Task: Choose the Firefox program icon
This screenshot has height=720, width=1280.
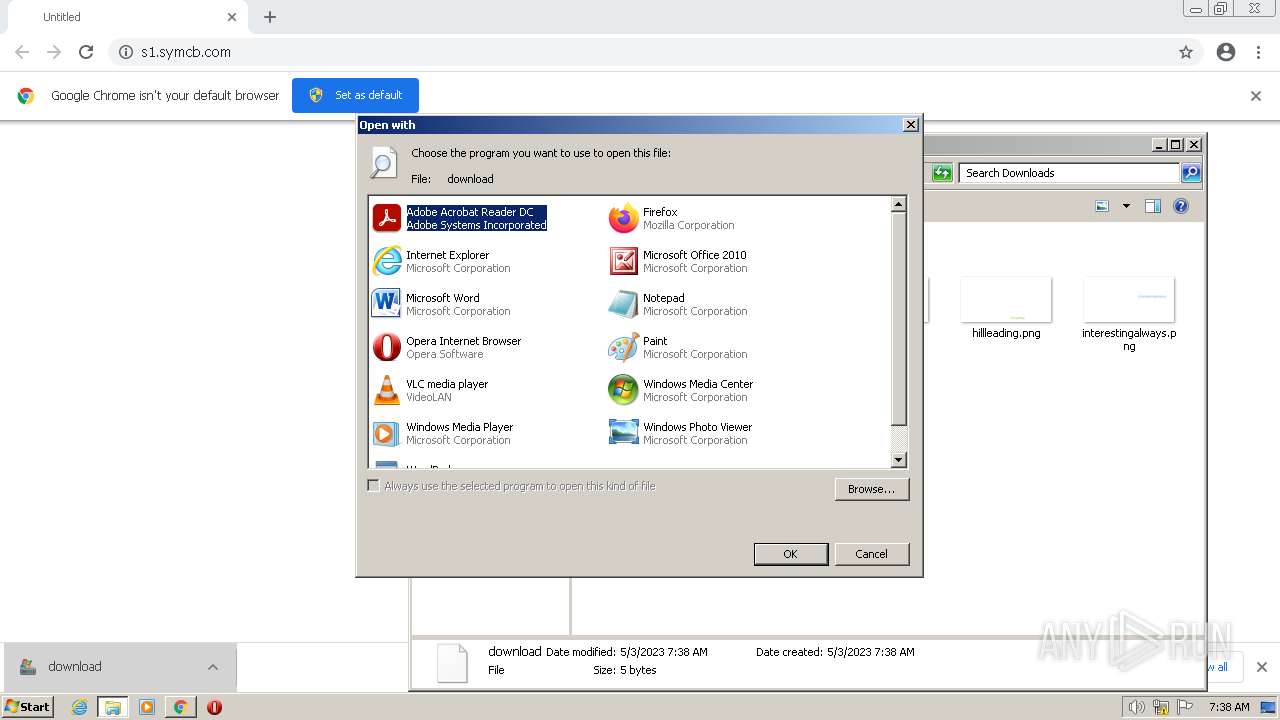Action: [623, 218]
